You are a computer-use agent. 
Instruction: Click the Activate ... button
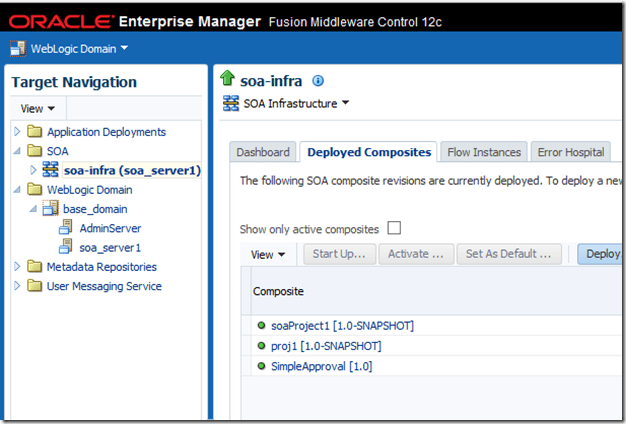(x=416, y=254)
